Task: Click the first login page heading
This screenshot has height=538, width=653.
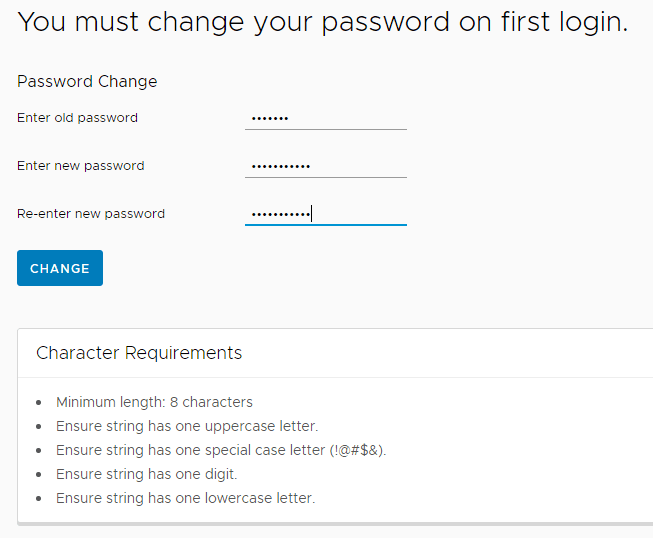Action: (x=322, y=23)
